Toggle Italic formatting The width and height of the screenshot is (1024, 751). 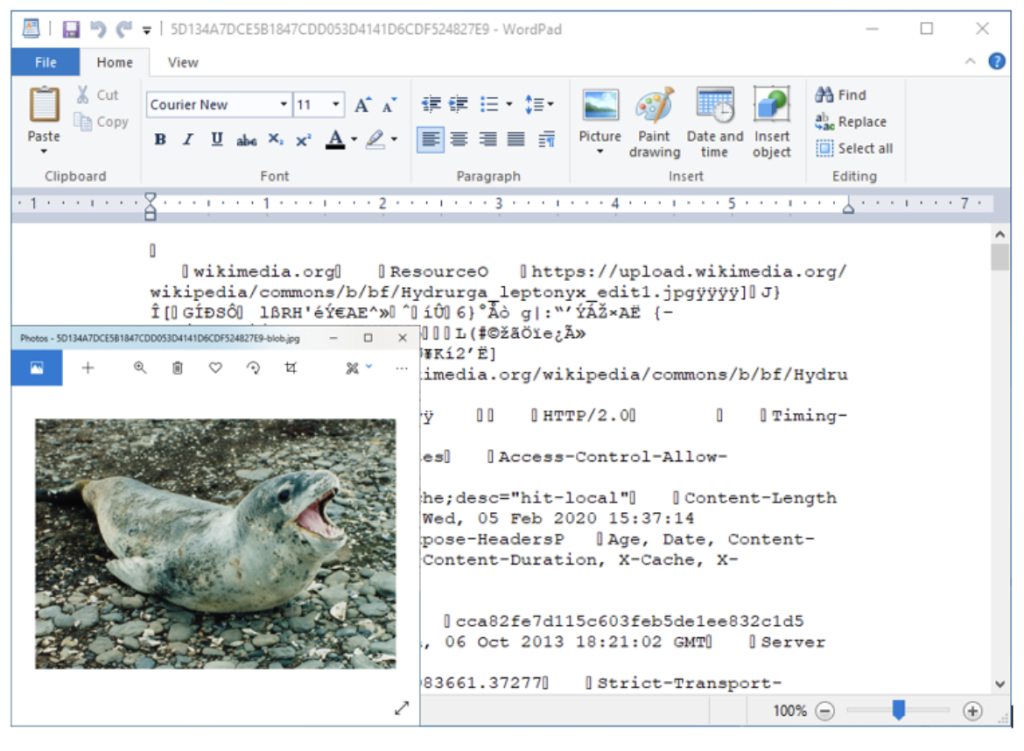click(x=188, y=140)
